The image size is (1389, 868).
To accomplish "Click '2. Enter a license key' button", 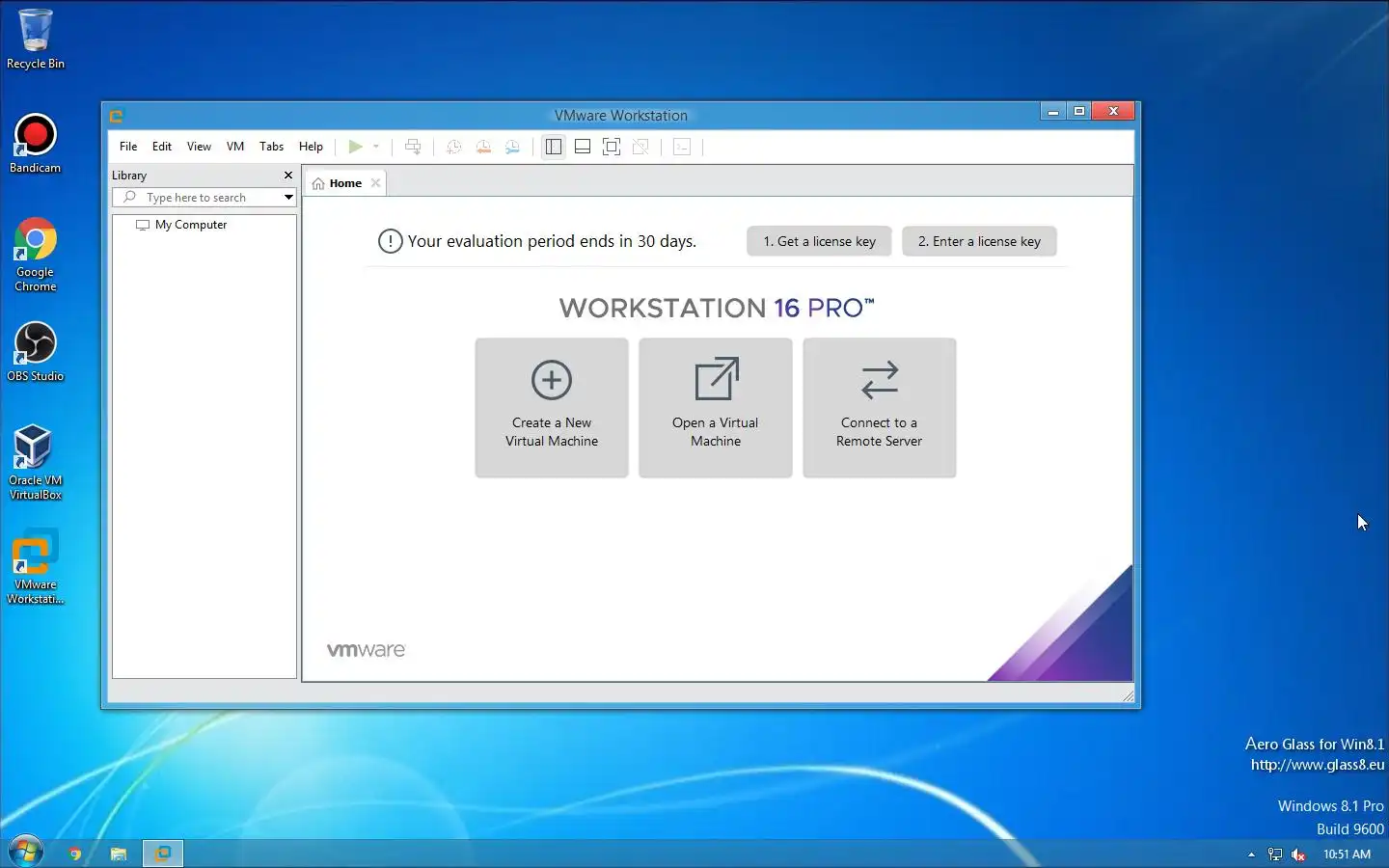I will tap(979, 241).
